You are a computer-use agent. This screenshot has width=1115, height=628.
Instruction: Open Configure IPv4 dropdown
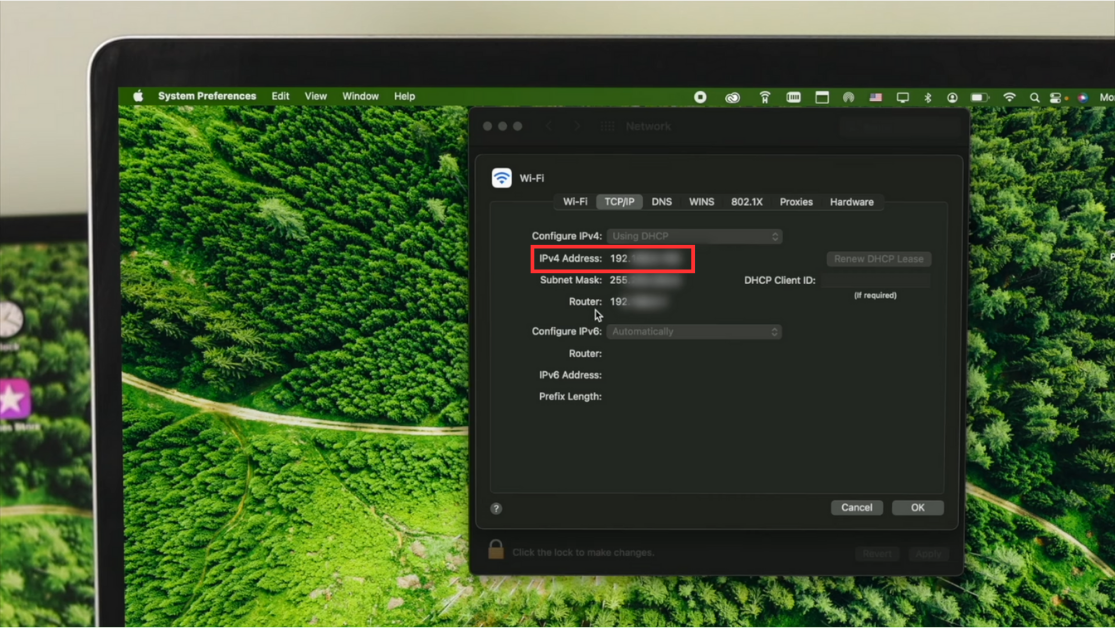click(x=695, y=236)
